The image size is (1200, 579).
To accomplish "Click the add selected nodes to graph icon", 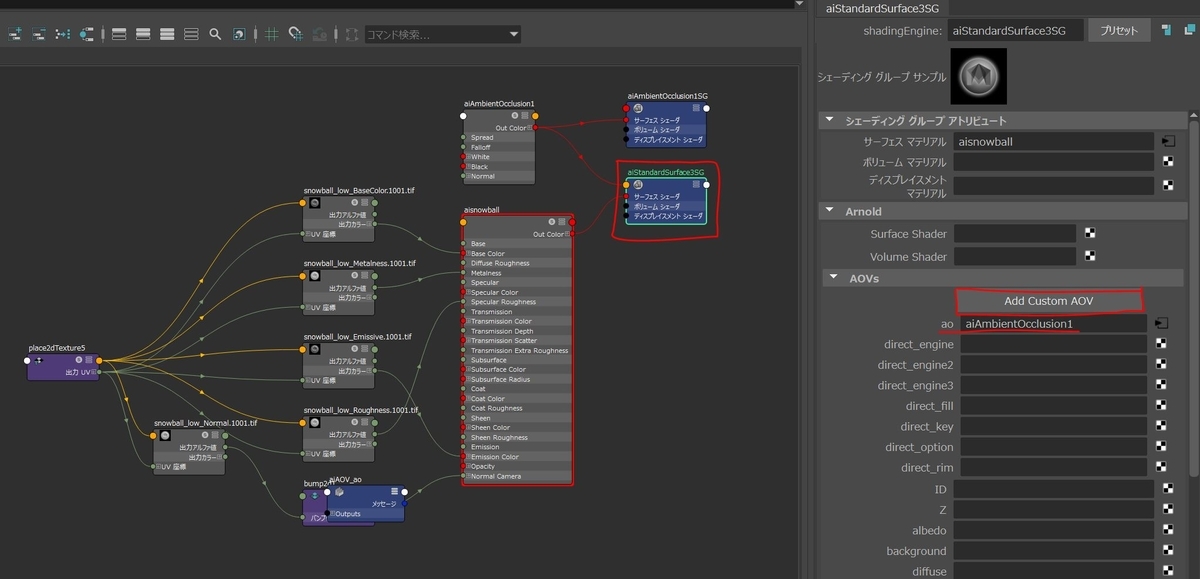I will pos(14,34).
